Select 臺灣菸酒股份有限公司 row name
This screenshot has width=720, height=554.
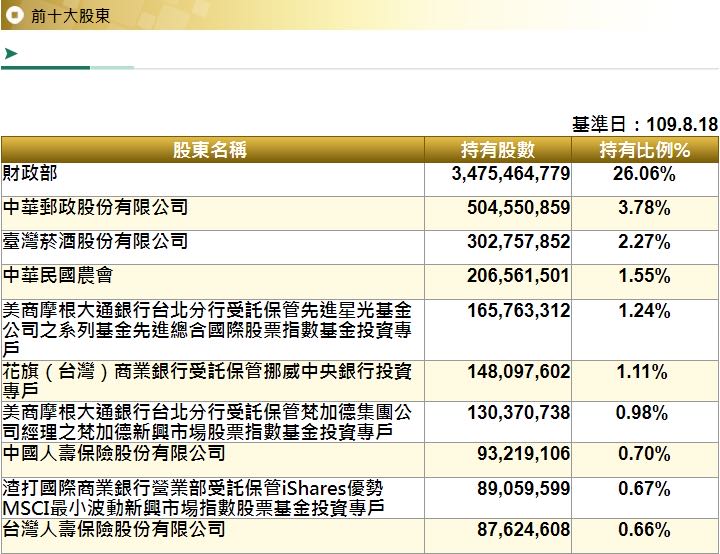tap(96, 241)
